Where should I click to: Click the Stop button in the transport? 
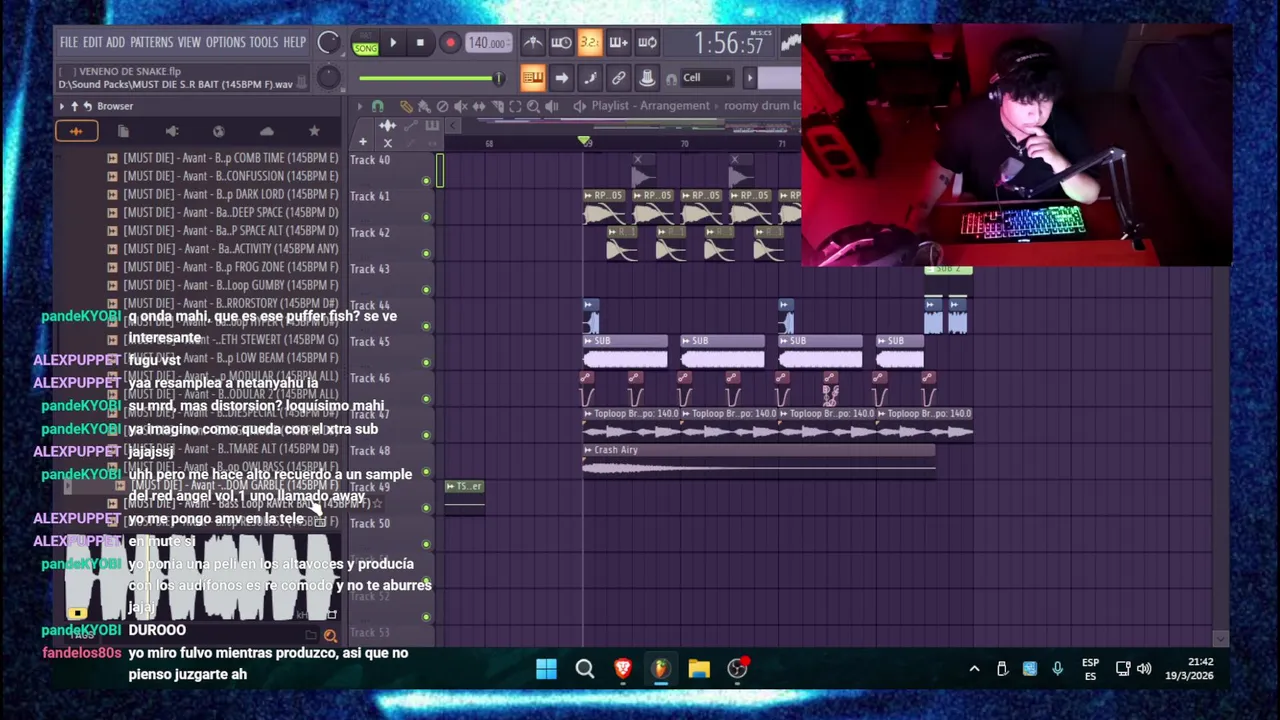420,43
